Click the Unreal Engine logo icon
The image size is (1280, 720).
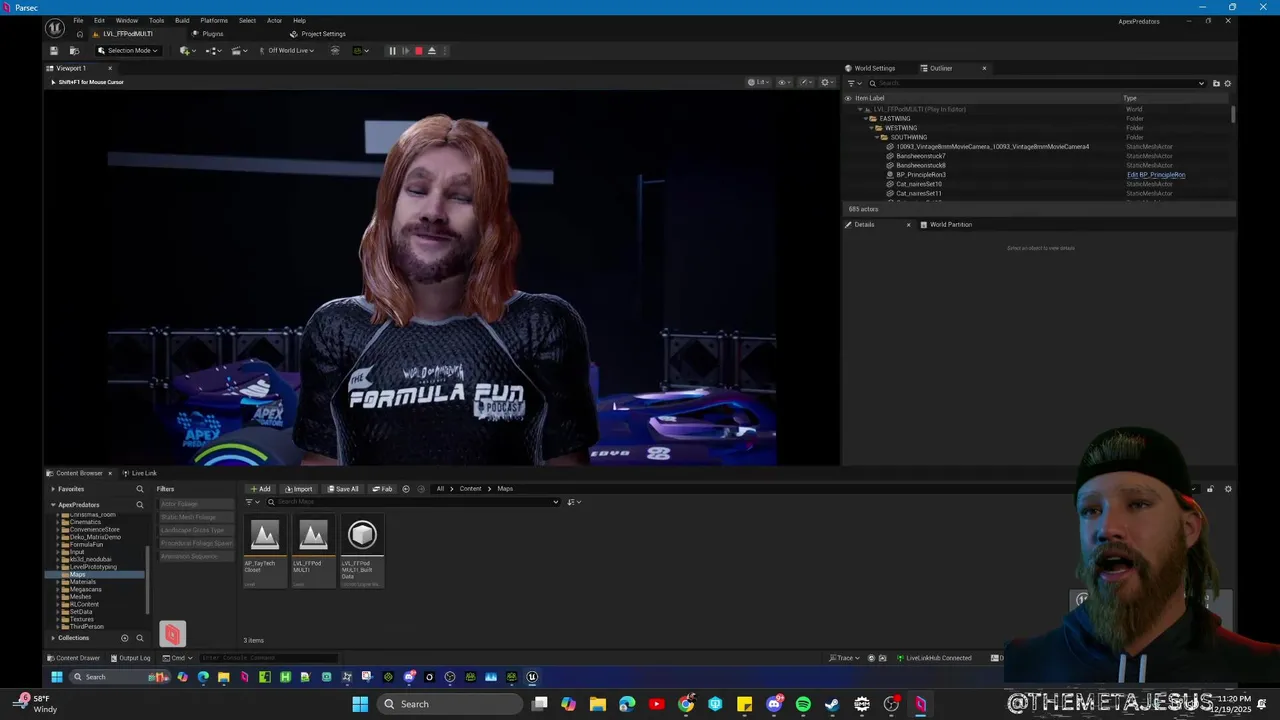(55, 29)
